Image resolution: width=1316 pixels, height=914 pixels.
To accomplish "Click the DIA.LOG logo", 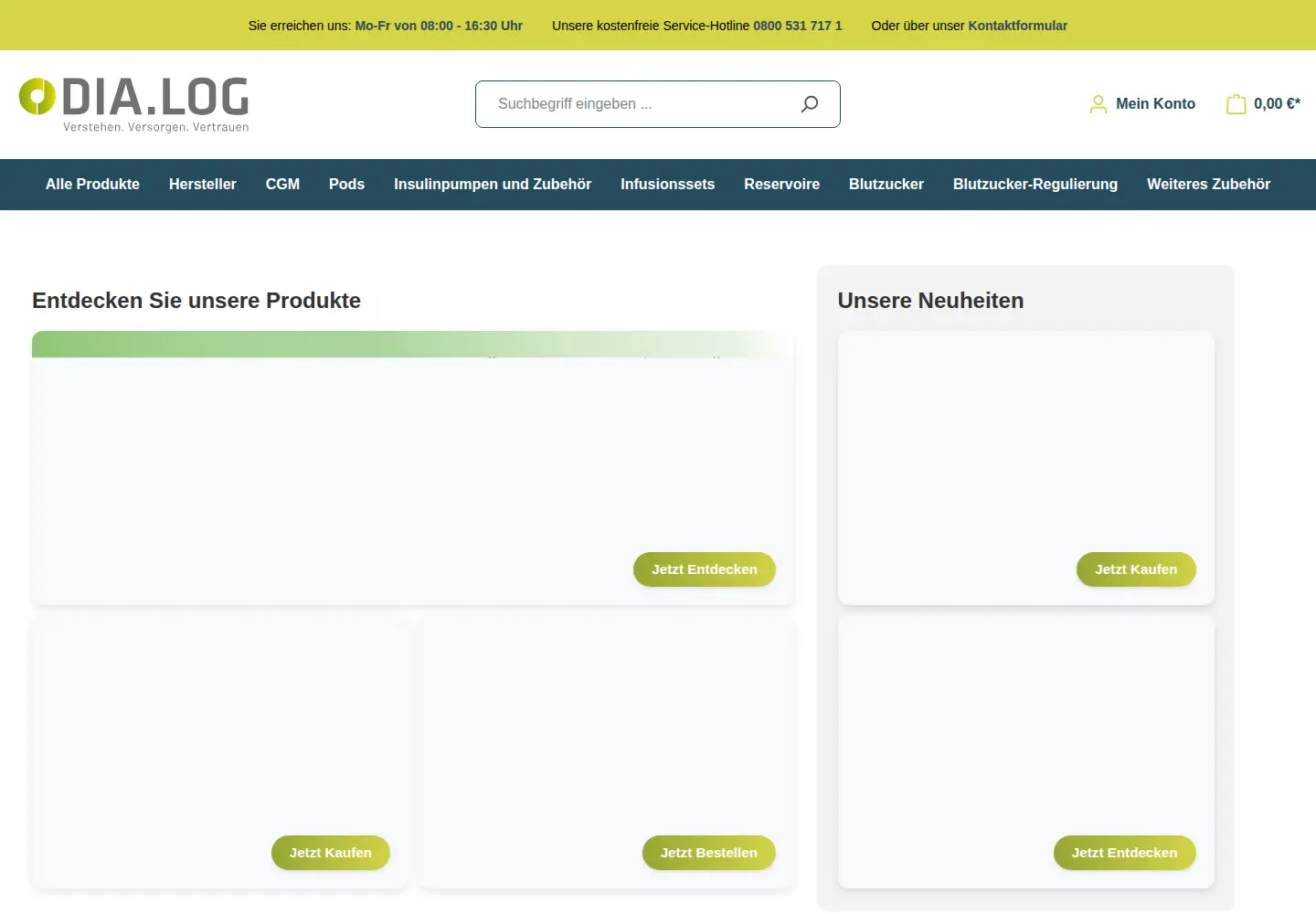I will 134,104.
